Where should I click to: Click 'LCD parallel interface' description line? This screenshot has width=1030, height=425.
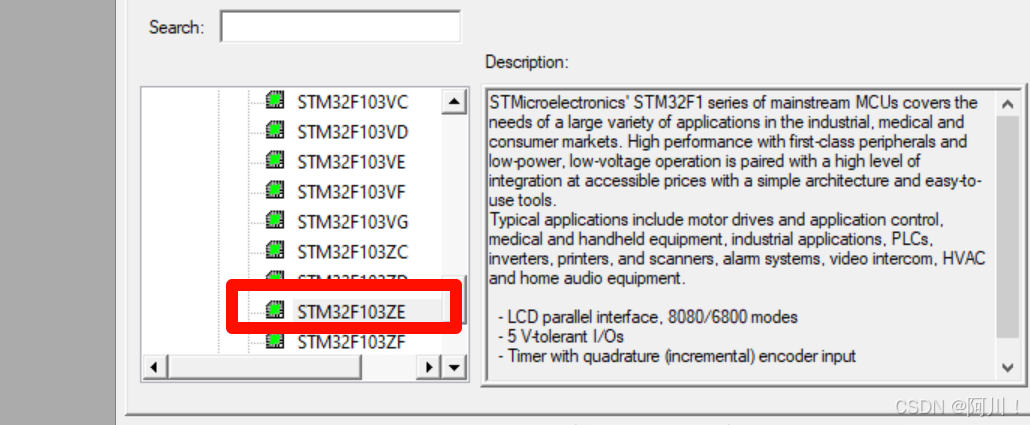tap(647, 317)
